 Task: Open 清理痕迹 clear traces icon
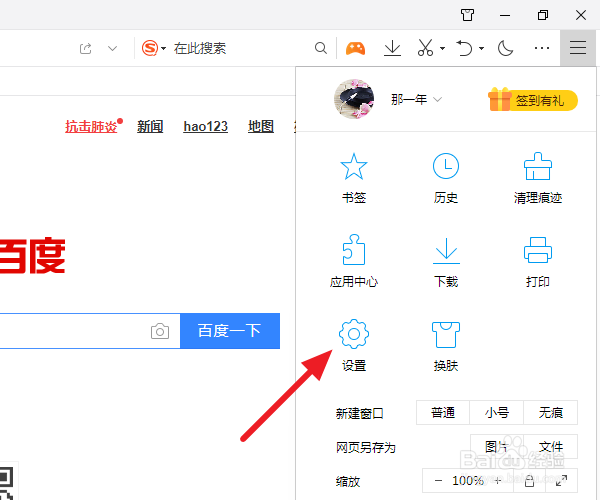(538, 178)
